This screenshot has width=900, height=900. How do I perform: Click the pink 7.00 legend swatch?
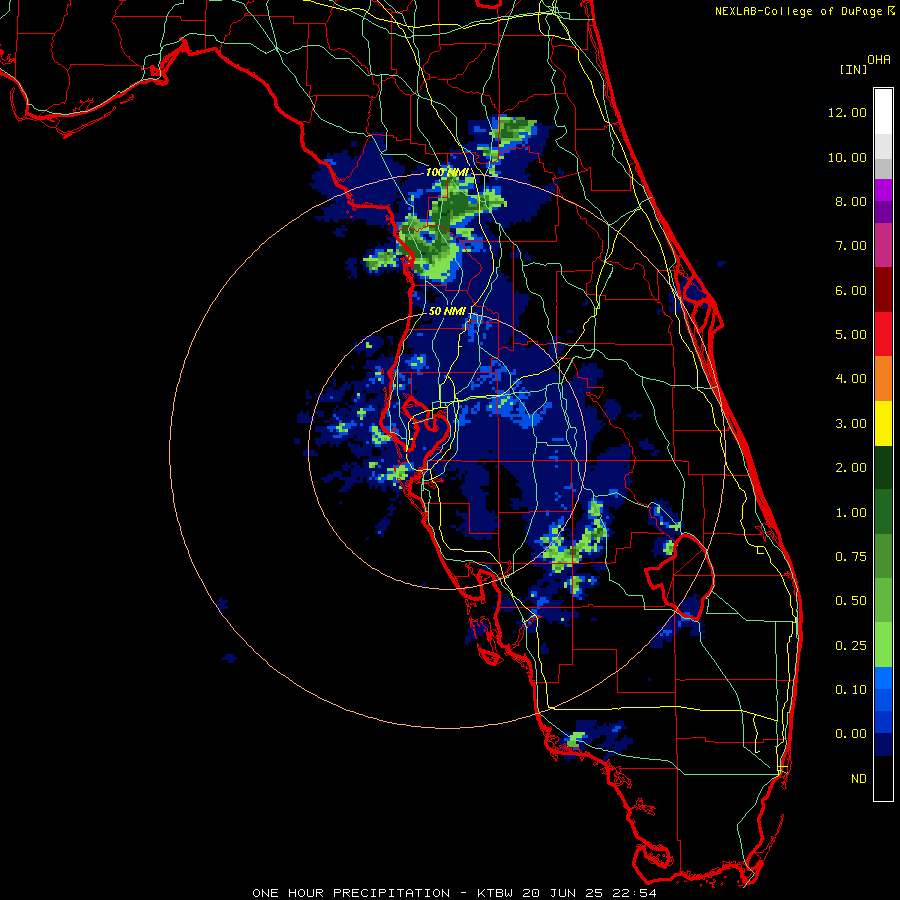[x=883, y=245]
